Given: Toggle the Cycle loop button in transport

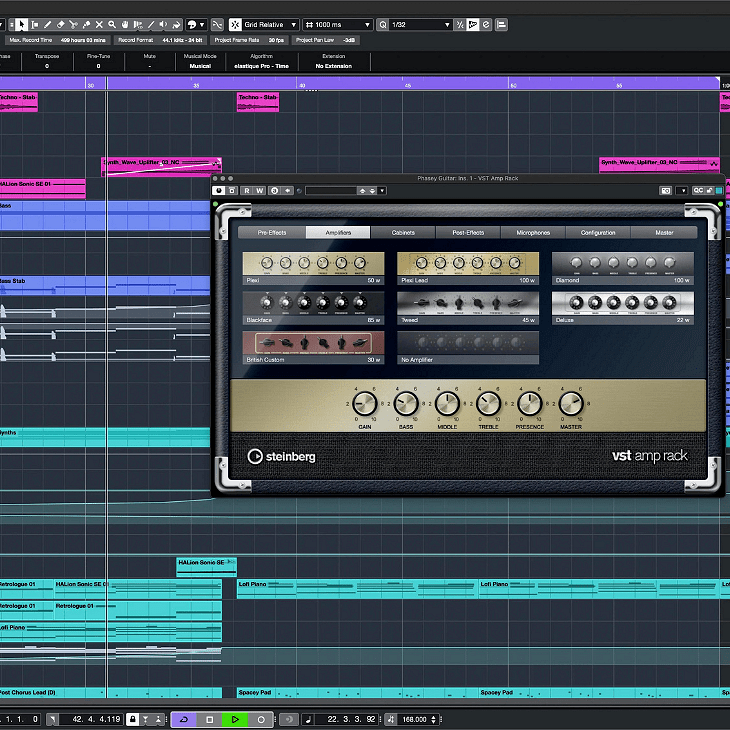Looking at the screenshot, I should [183, 719].
